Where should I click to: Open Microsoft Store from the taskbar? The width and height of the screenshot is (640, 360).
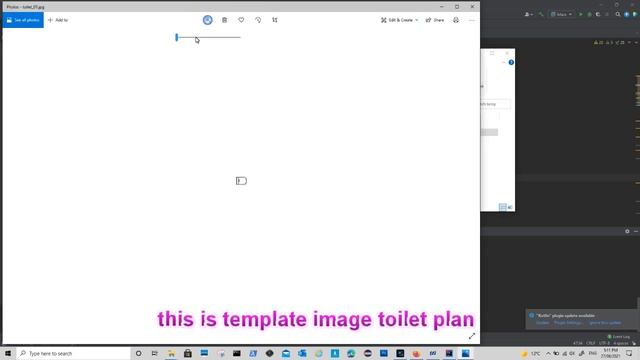[188, 353]
